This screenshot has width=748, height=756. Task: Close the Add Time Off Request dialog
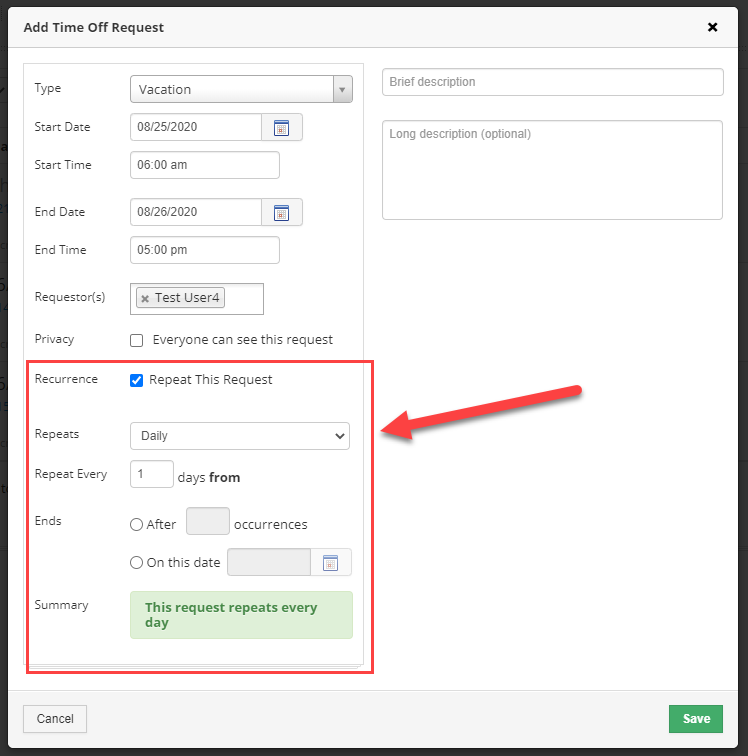(x=712, y=28)
